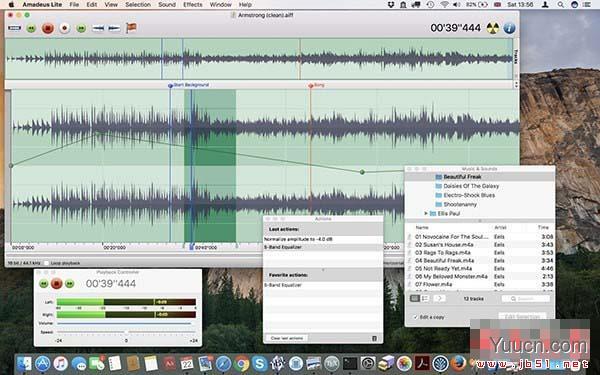Click the Edit Selection button
This screenshot has height=375, width=600.
(x=522, y=317)
